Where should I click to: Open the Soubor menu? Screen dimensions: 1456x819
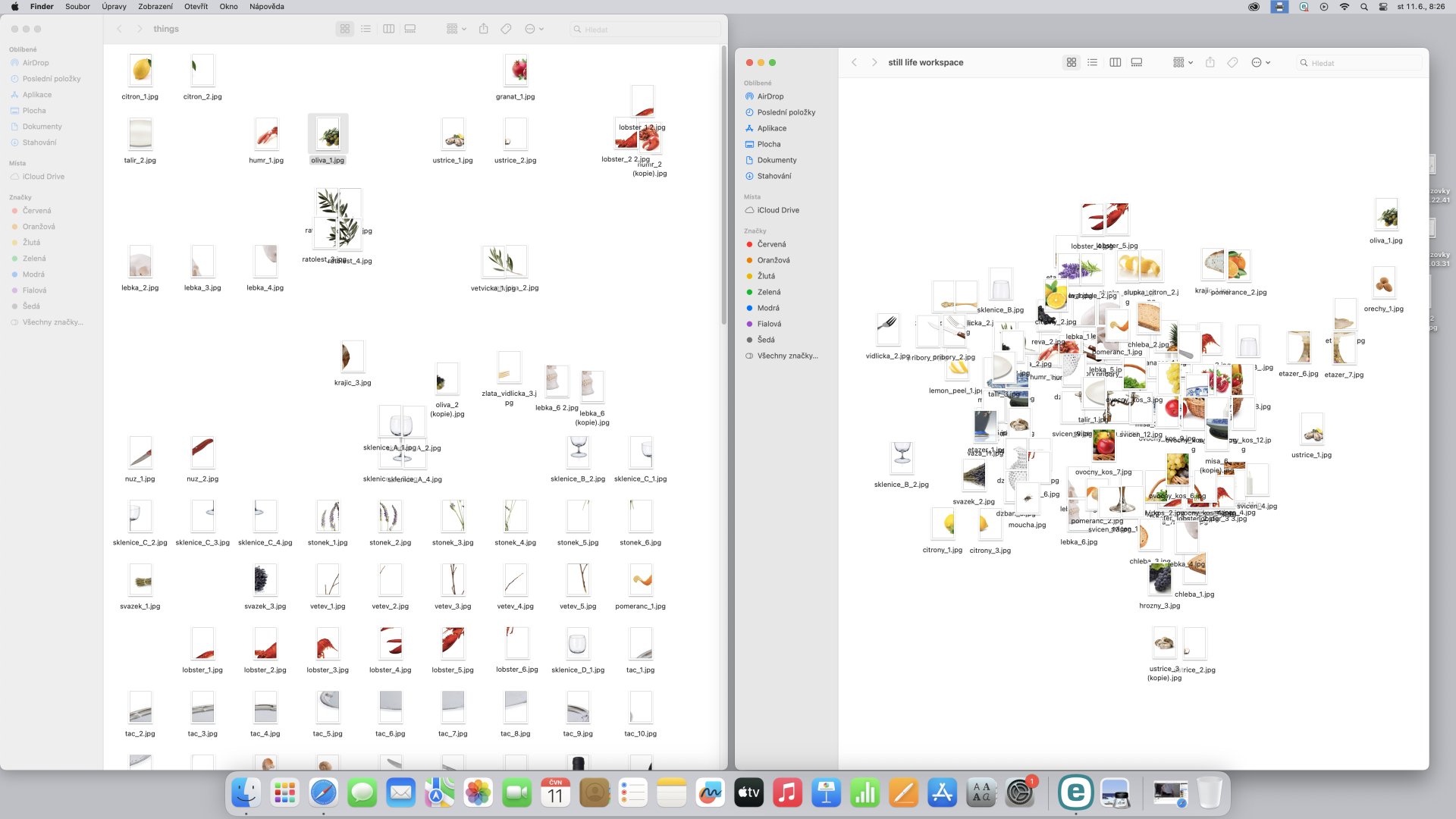tap(77, 7)
